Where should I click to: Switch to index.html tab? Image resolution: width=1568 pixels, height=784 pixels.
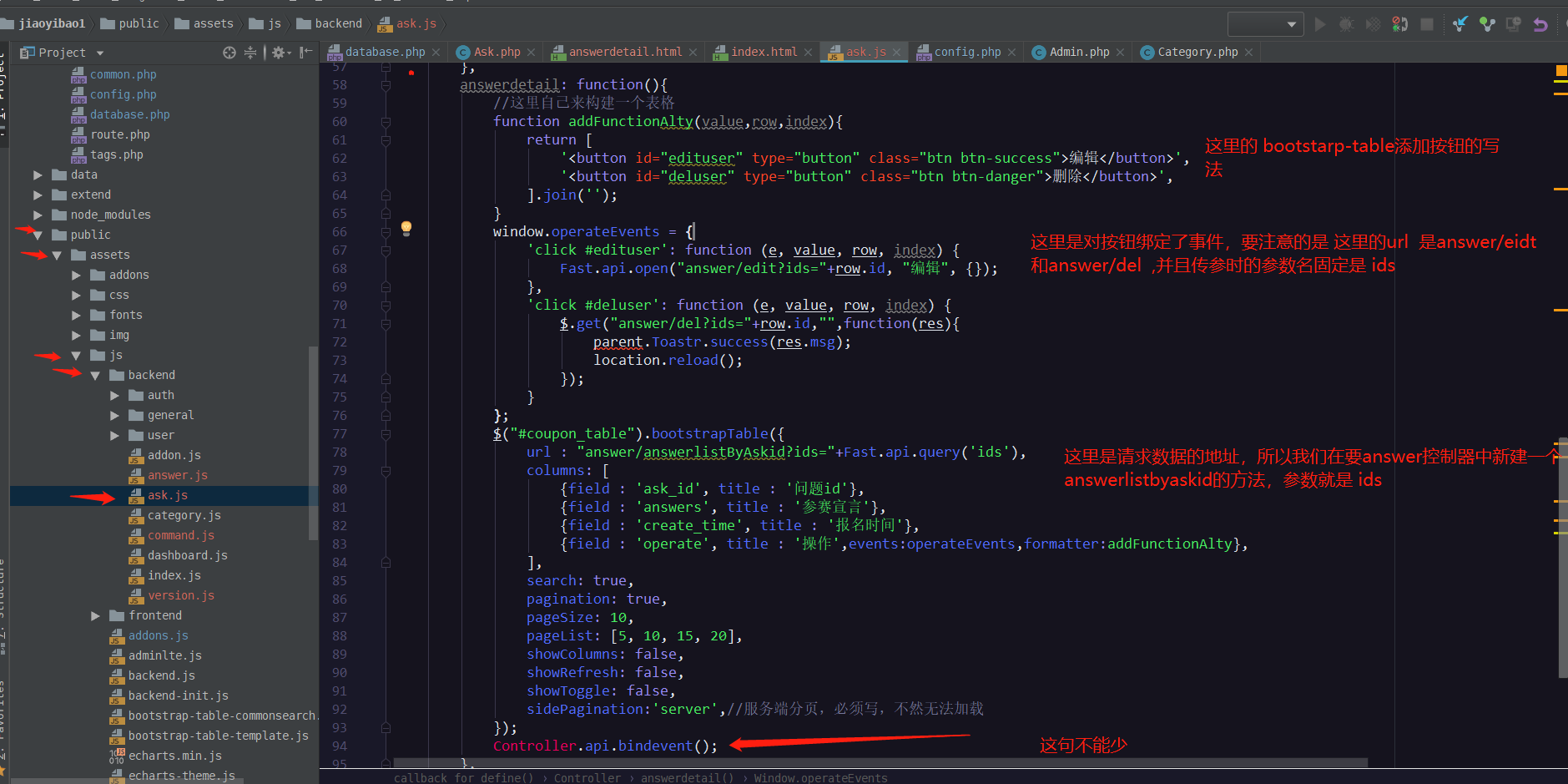(x=764, y=52)
